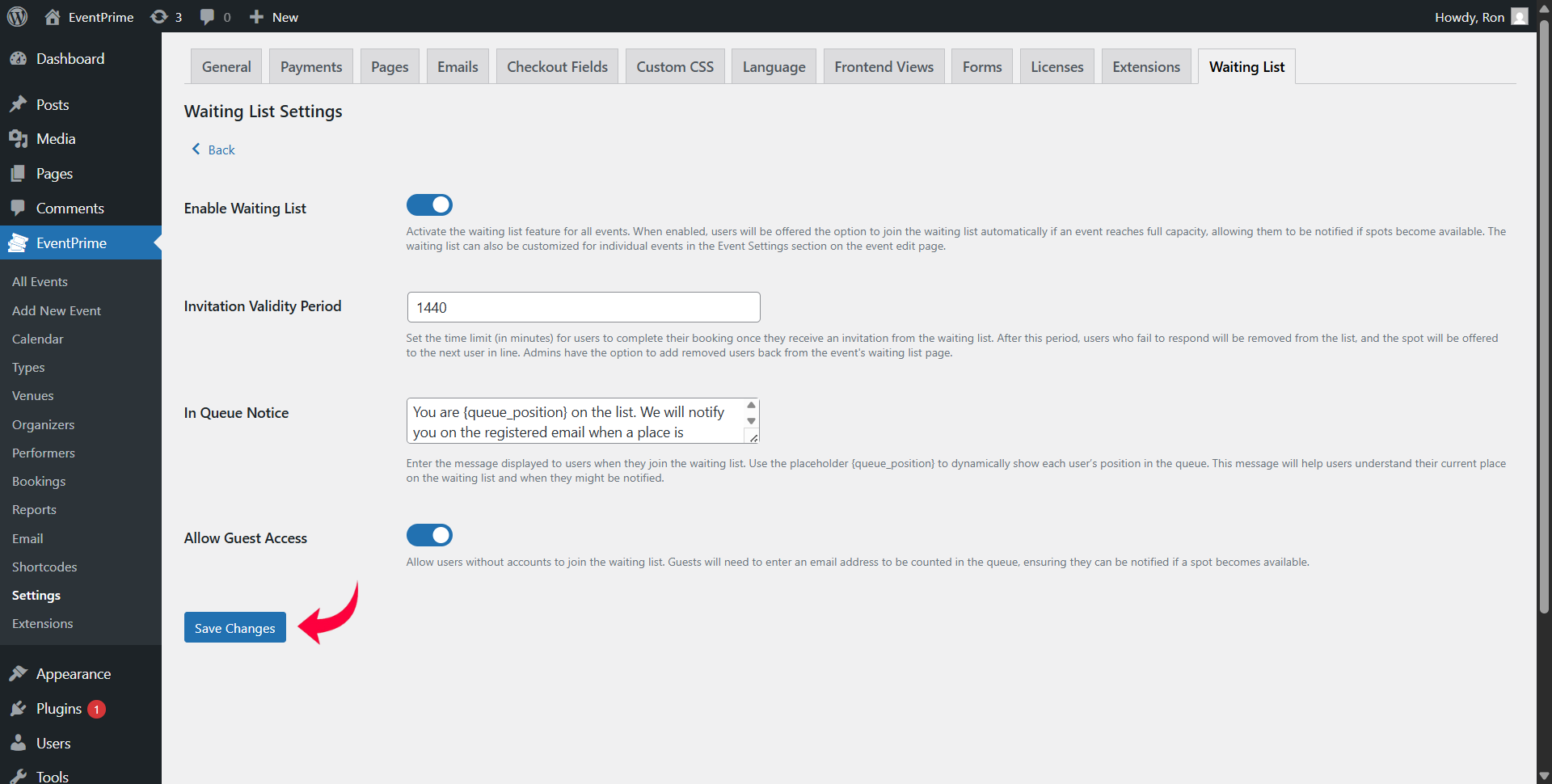Open the New content dropdown in admin bar
Image resolution: width=1552 pixels, height=784 pixels.
point(274,17)
